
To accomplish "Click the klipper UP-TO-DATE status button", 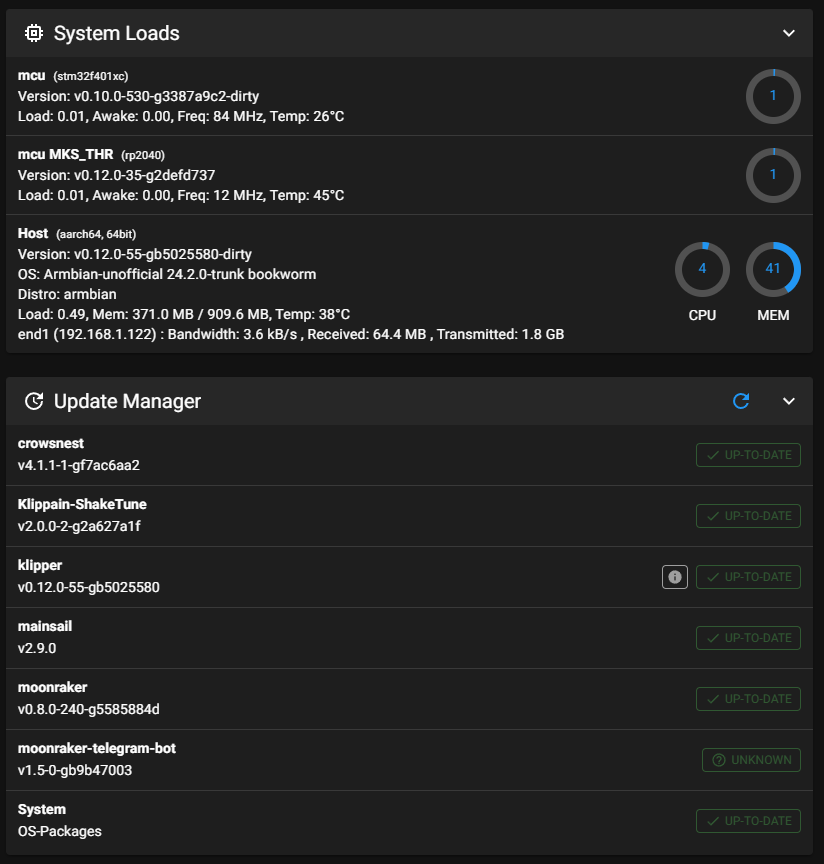I will click(748, 577).
